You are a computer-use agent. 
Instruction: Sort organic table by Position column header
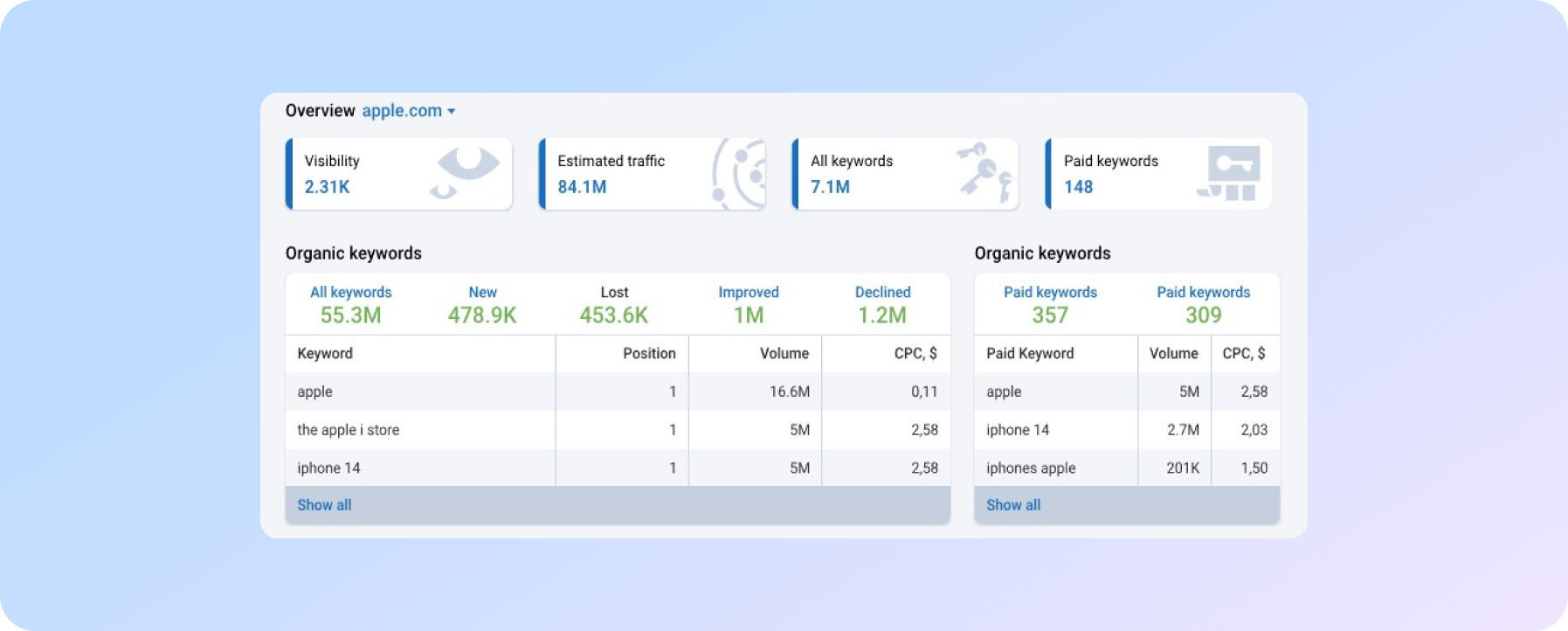[648, 354]
